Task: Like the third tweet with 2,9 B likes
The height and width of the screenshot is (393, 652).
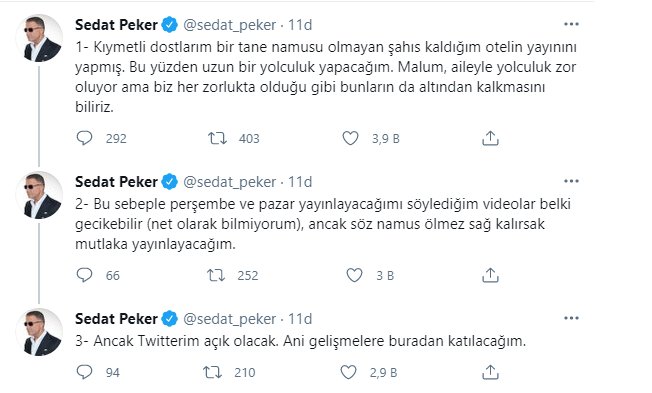Action: [x=348, y=372]
